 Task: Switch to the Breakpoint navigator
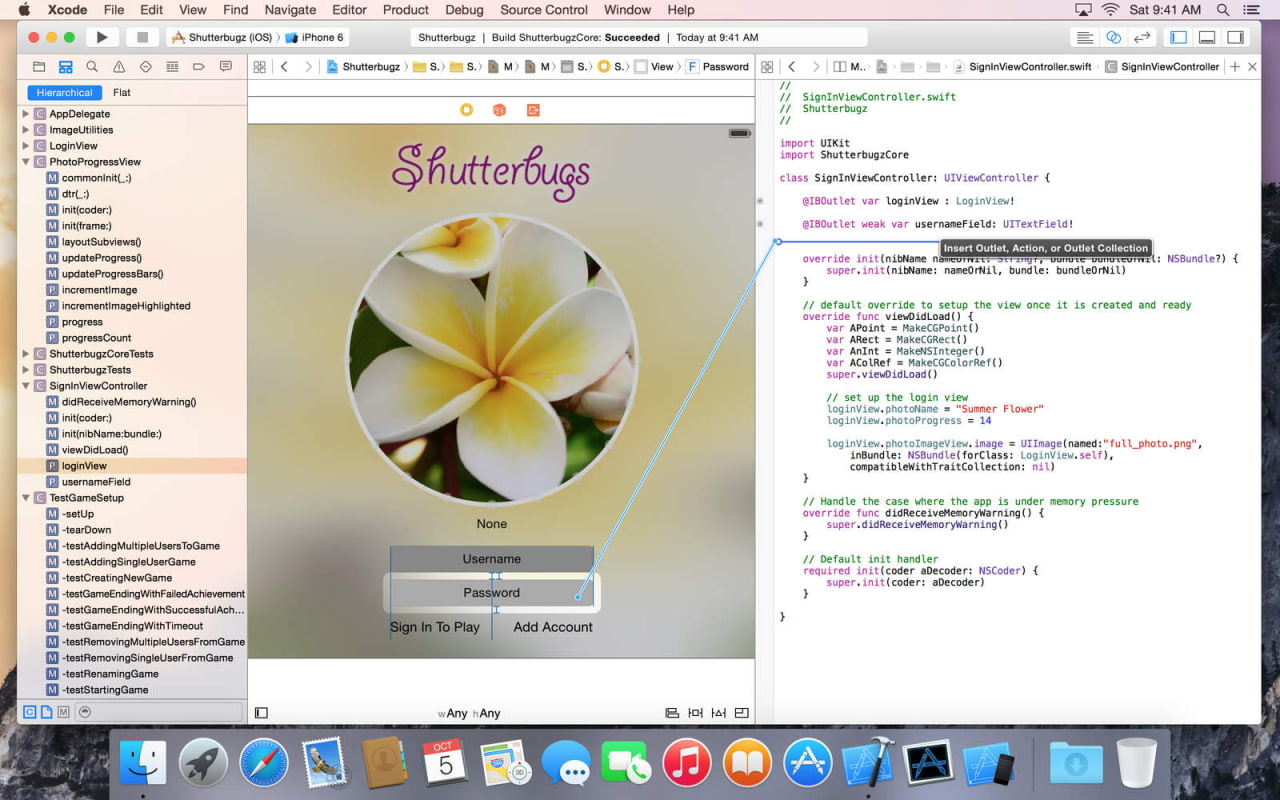pos(199,67)
